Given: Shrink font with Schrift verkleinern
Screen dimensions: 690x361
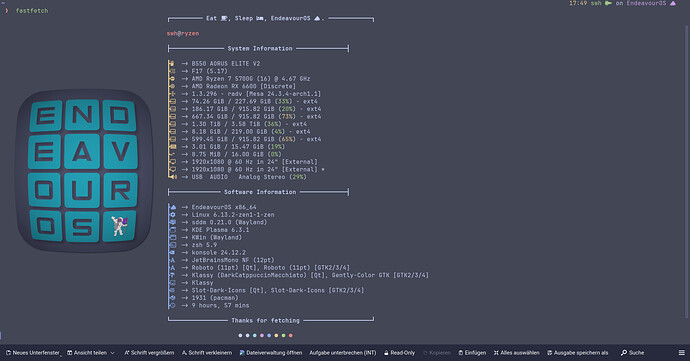Looking at the screenshot, I should pos(207,353).
